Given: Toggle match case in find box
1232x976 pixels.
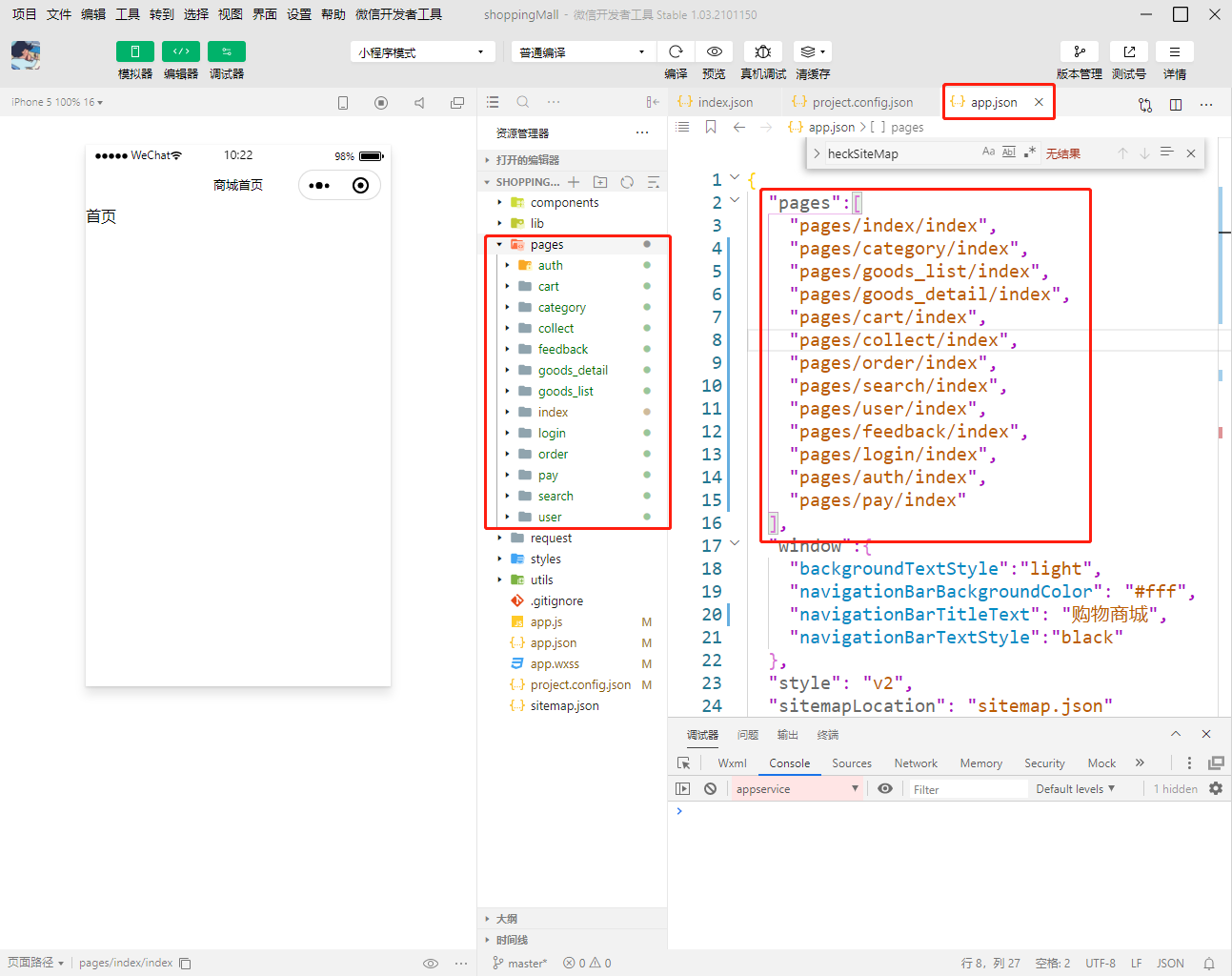Looking at the screenshot, I should (988, 152).
